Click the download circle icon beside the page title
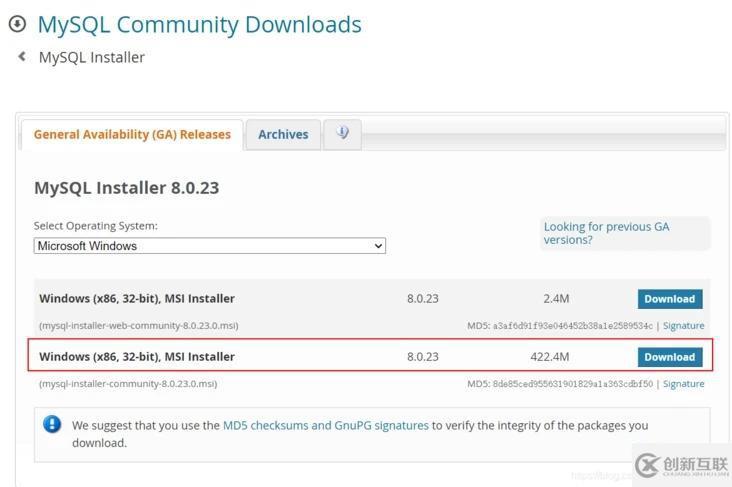Image resolution: width=732 pixels, height=487 pixels. pos(17,23)
